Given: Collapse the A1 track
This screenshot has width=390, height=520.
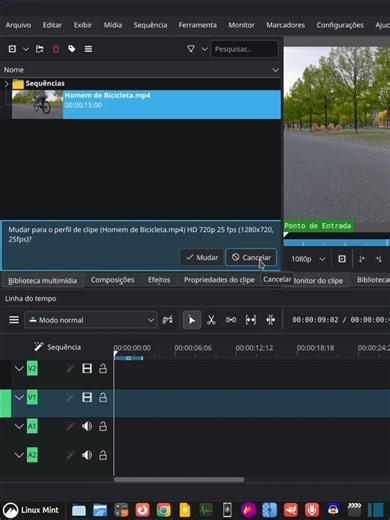Looking at the screenshot, I should 19,426.
